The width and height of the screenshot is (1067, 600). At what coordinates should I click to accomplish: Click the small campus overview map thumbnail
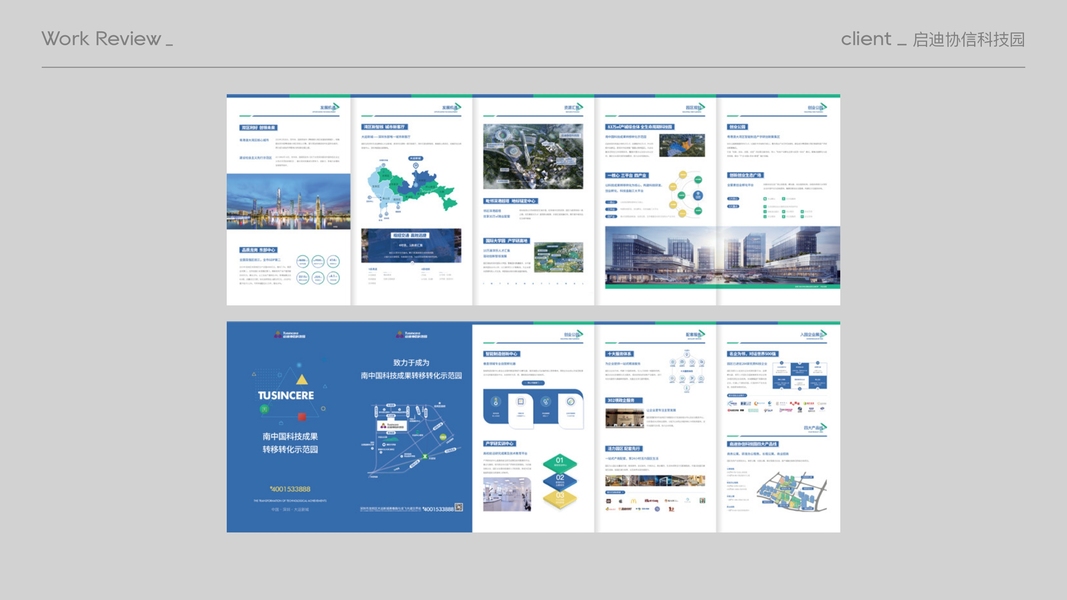559,258
